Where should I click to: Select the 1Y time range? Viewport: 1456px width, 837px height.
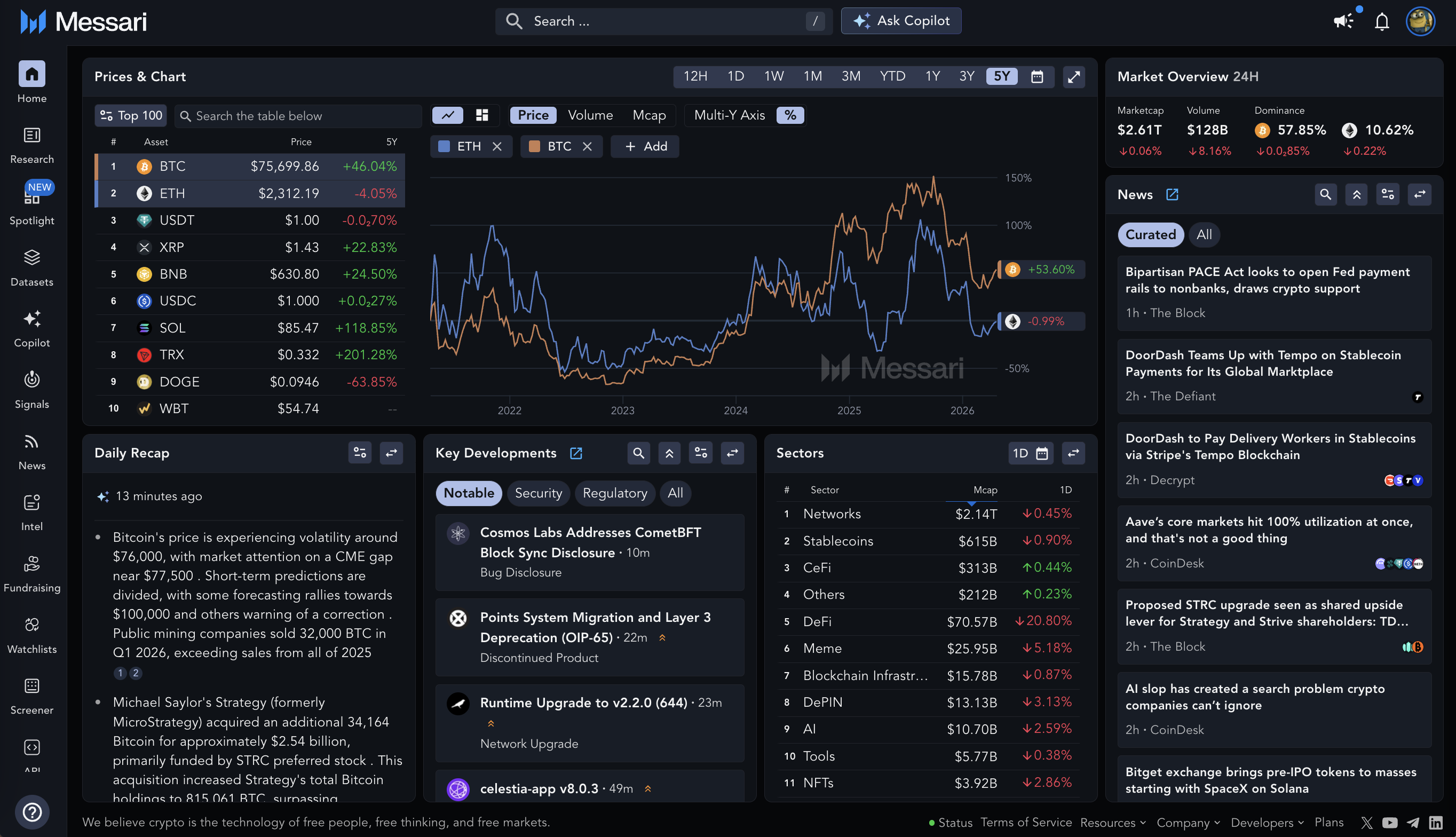coord(932,76)
